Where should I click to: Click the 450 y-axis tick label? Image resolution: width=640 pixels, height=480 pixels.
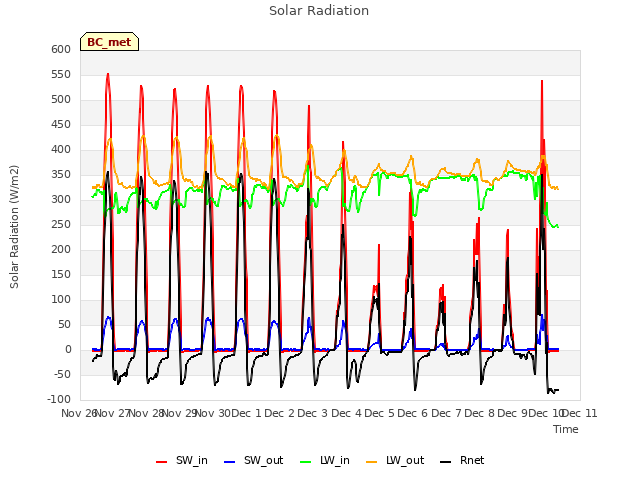[x=61, y=124]
